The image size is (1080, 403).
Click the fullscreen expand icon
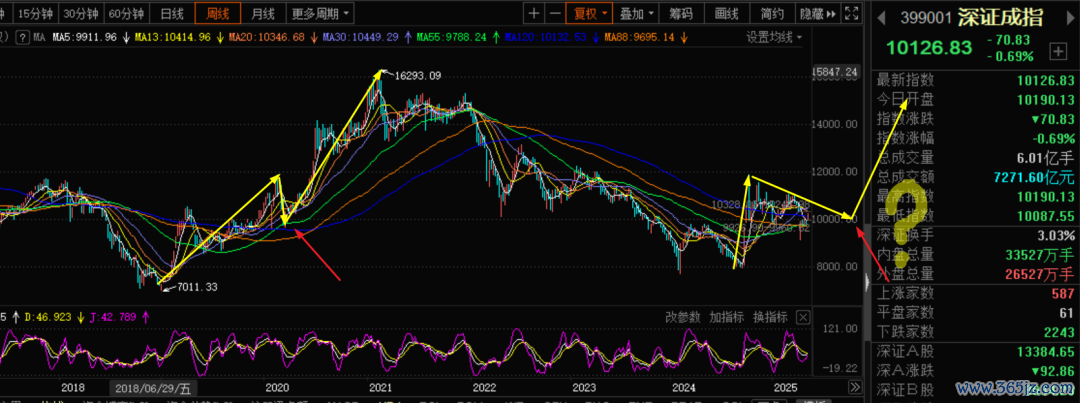point(850,14)
